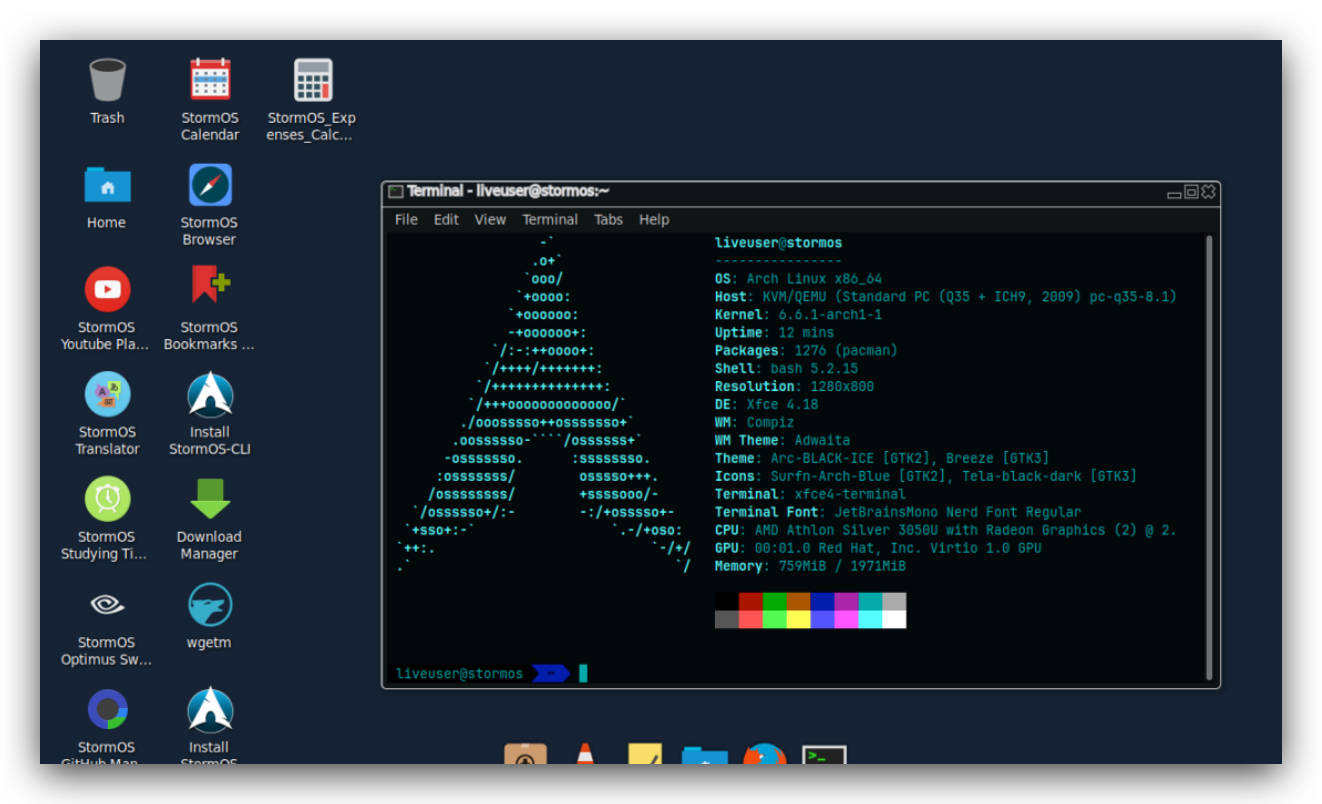Click the 'Terminal: xfce4-terminal' line

(810, 495)
